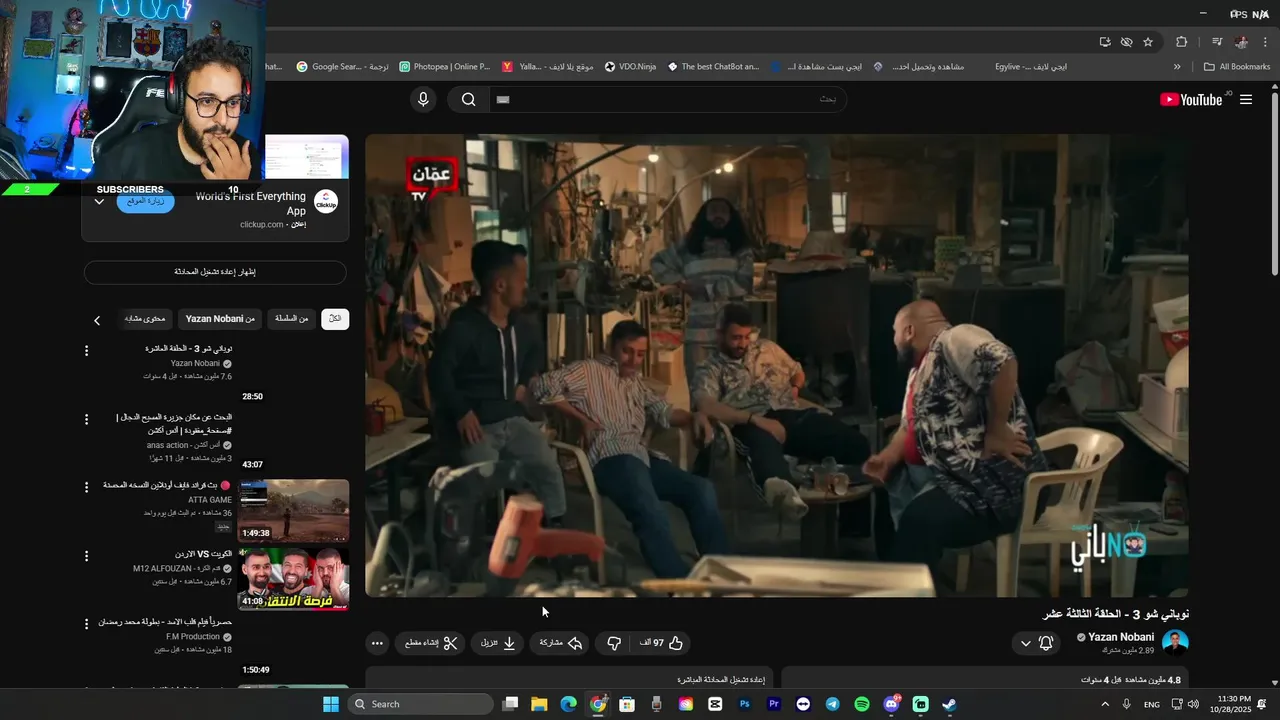Dislike the video with thumbs down
Viewport: 1280px width, 720px height.
[614, 643]
